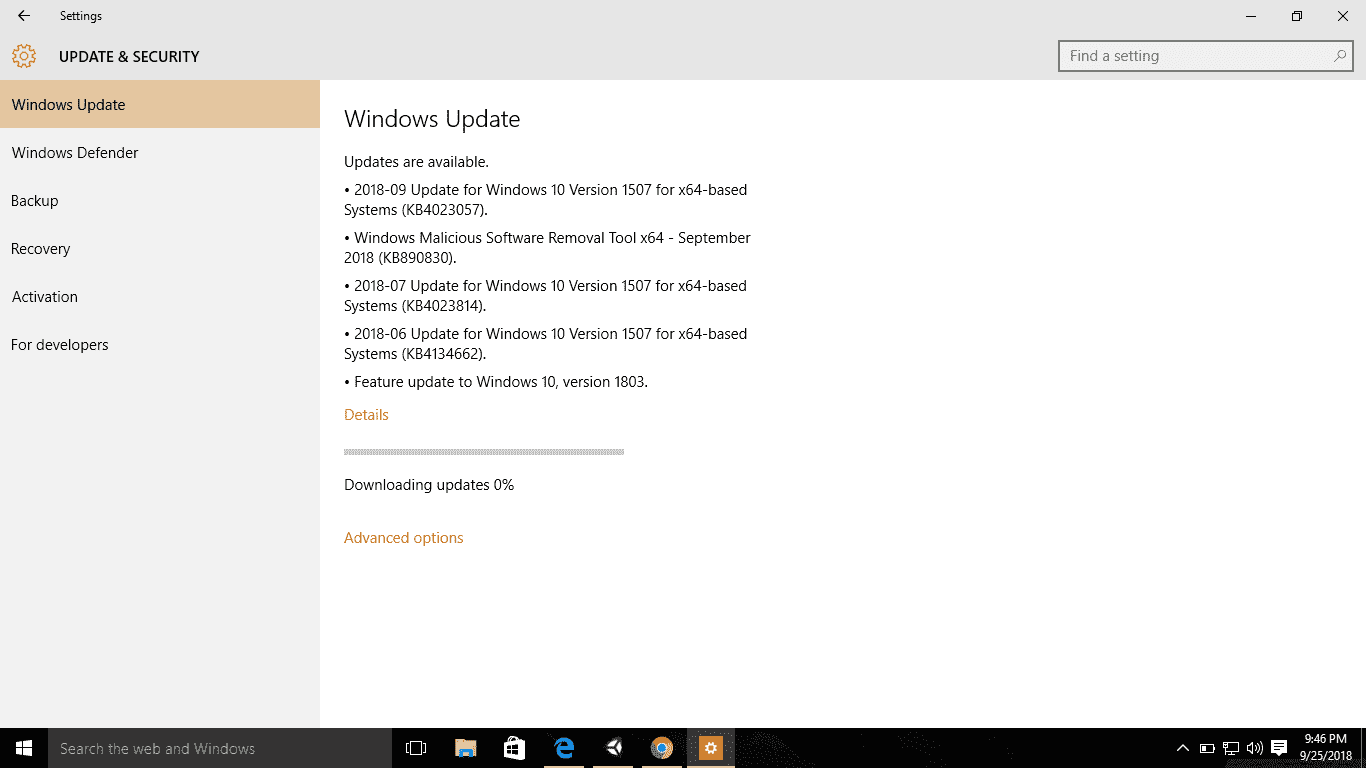Image resolution: width=1366 pixels, height=768 pixels.
Task: Click the Update & Security gear icon
Action: pyautogui.click(x=24, y=56)
